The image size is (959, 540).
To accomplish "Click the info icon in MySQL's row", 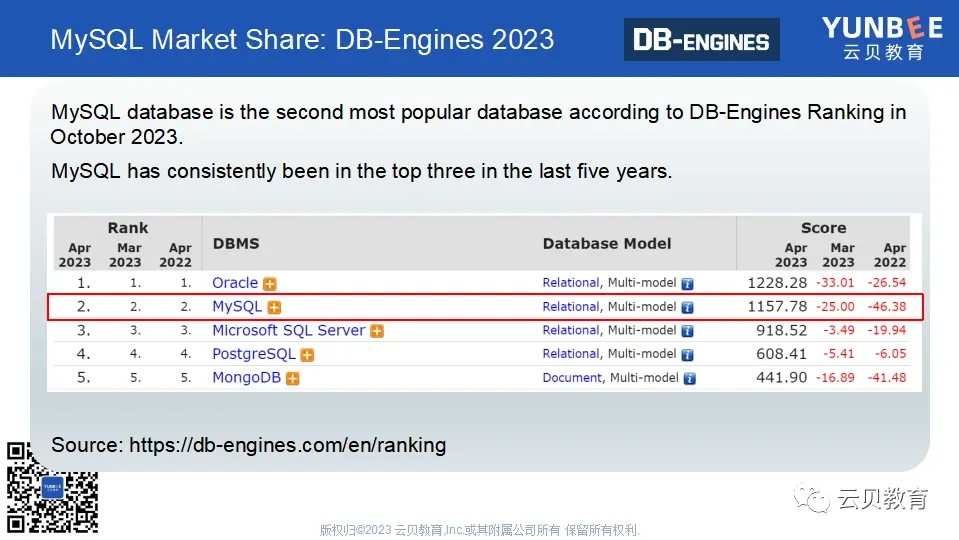I will pos(687,308).
